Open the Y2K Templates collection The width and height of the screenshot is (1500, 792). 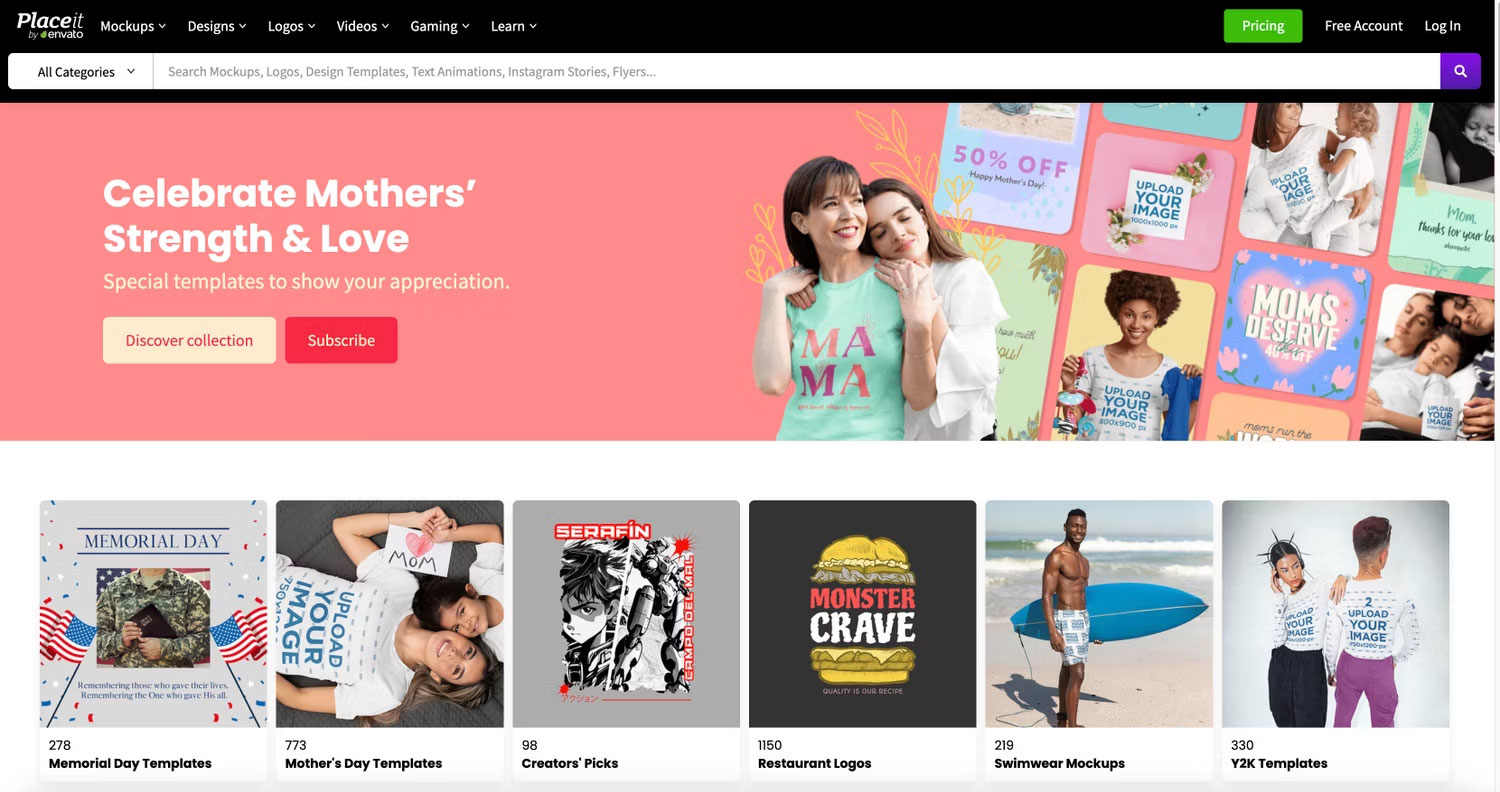(1335, 614)
